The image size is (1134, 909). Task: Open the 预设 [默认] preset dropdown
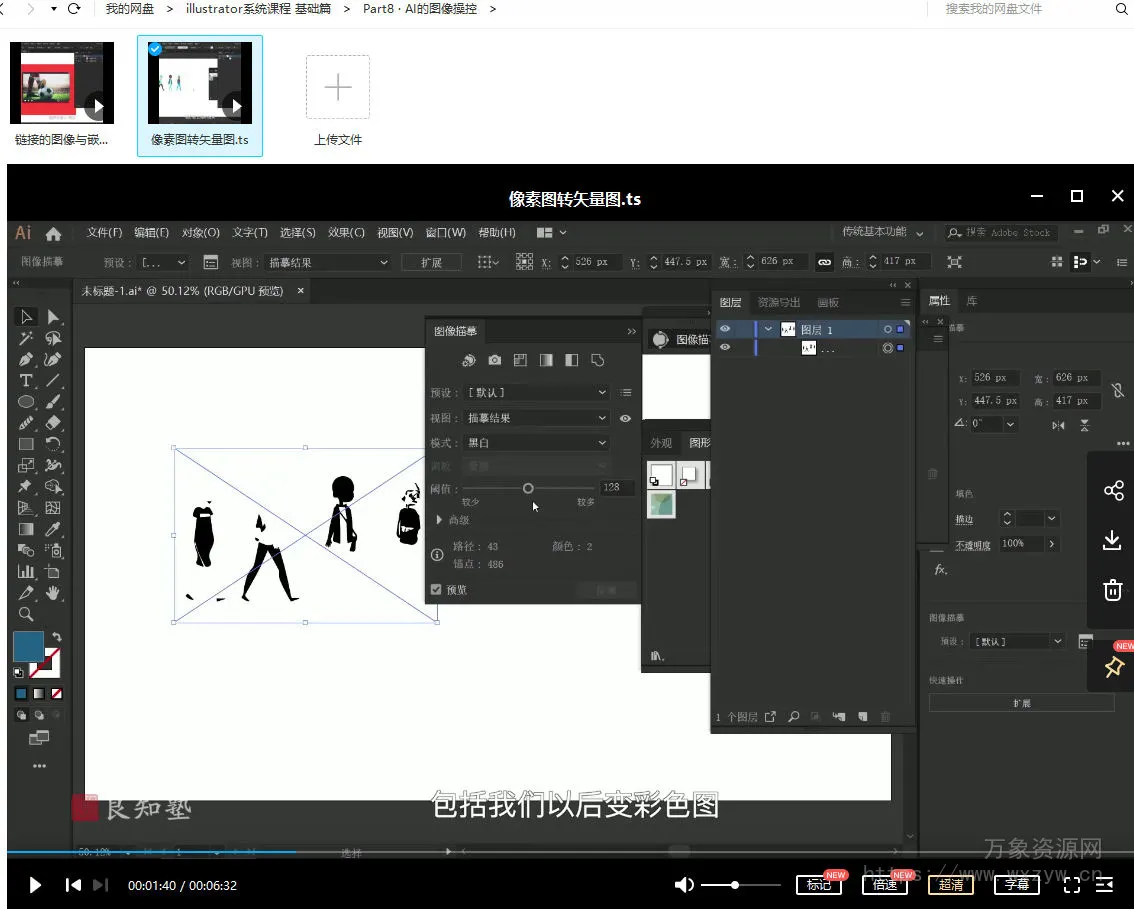coord(537,393)
